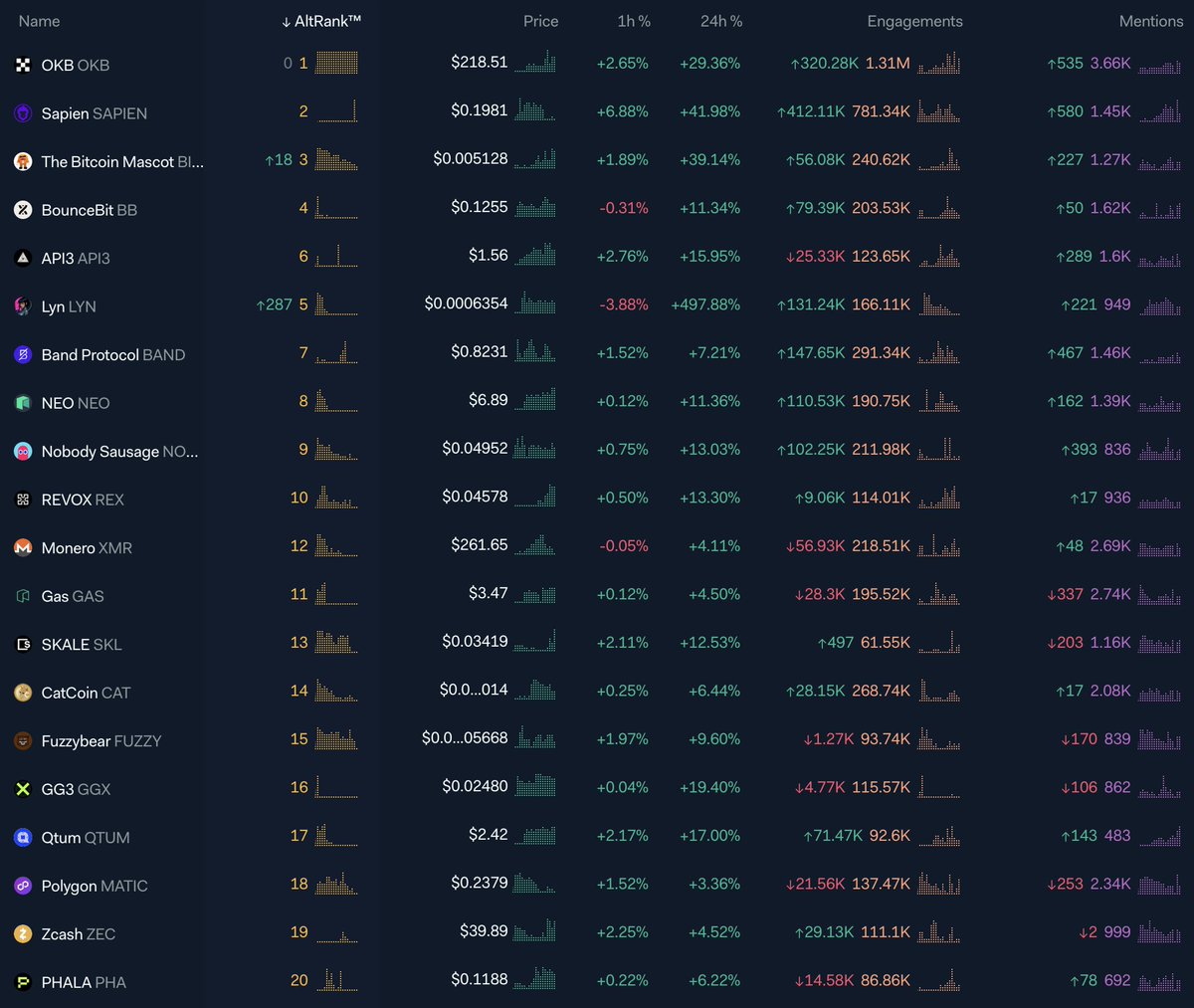Click the ↑287 rank change for Lyn
This screenshot has width=1194, height=1008.
coord(274,304)
